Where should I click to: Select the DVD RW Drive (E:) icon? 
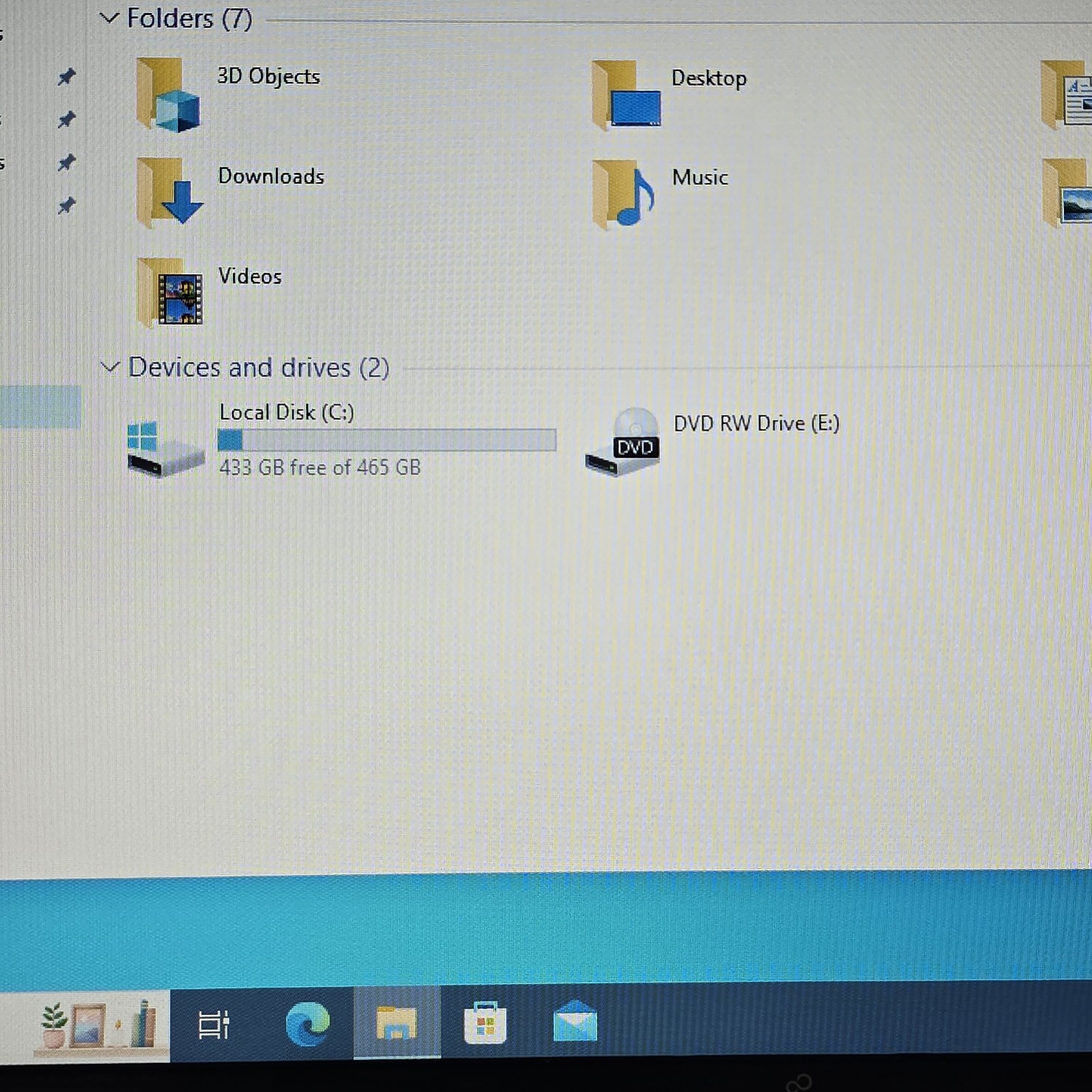pos(622,442)
